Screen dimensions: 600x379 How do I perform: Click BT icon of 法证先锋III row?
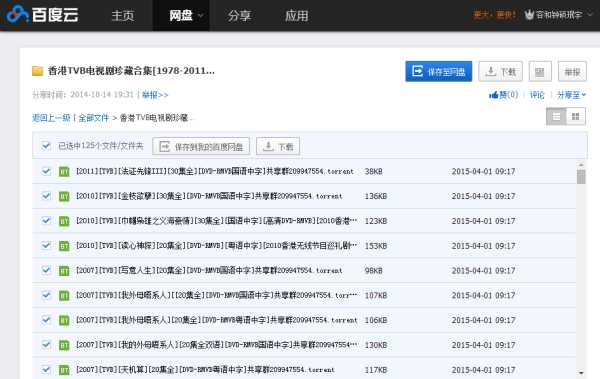(x=64, y=172)
